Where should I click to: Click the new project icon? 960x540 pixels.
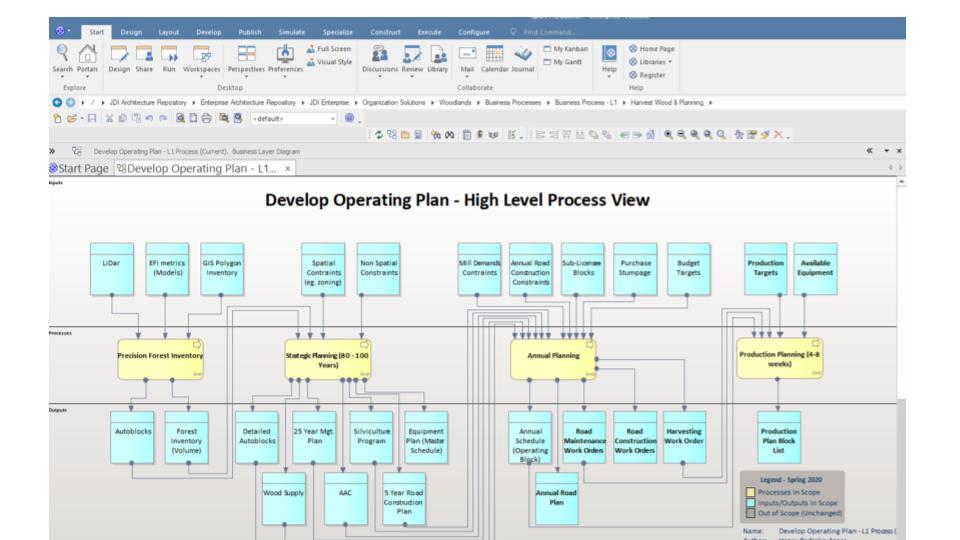[x=58, y=118]
